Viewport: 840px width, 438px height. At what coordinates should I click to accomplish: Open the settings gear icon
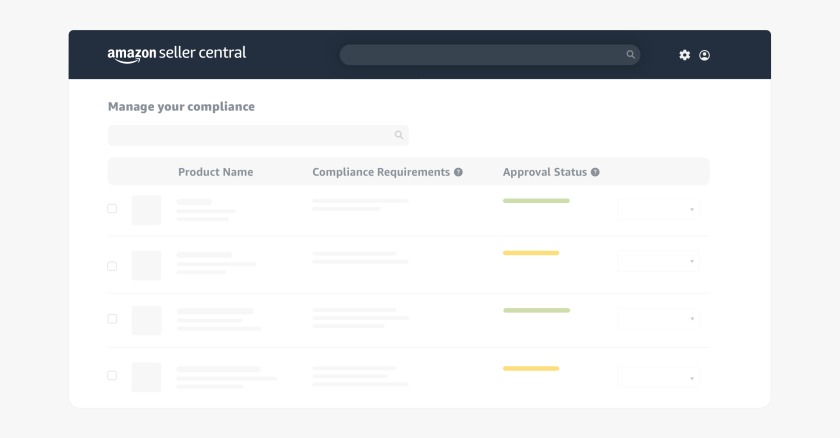[685, 55]
